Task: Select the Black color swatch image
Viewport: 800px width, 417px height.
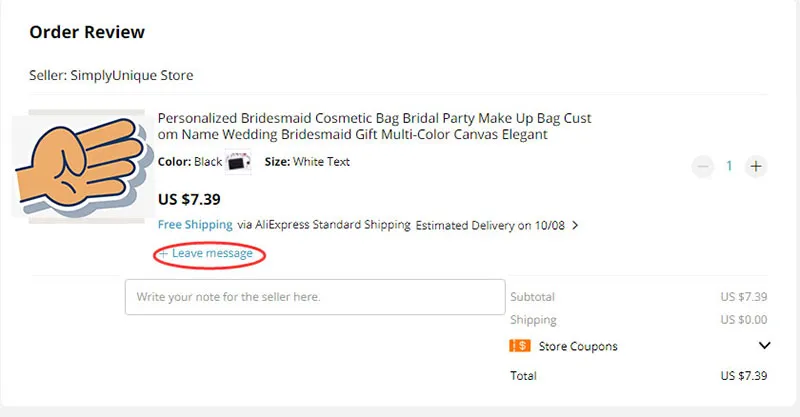Action: tap(238, 162)
